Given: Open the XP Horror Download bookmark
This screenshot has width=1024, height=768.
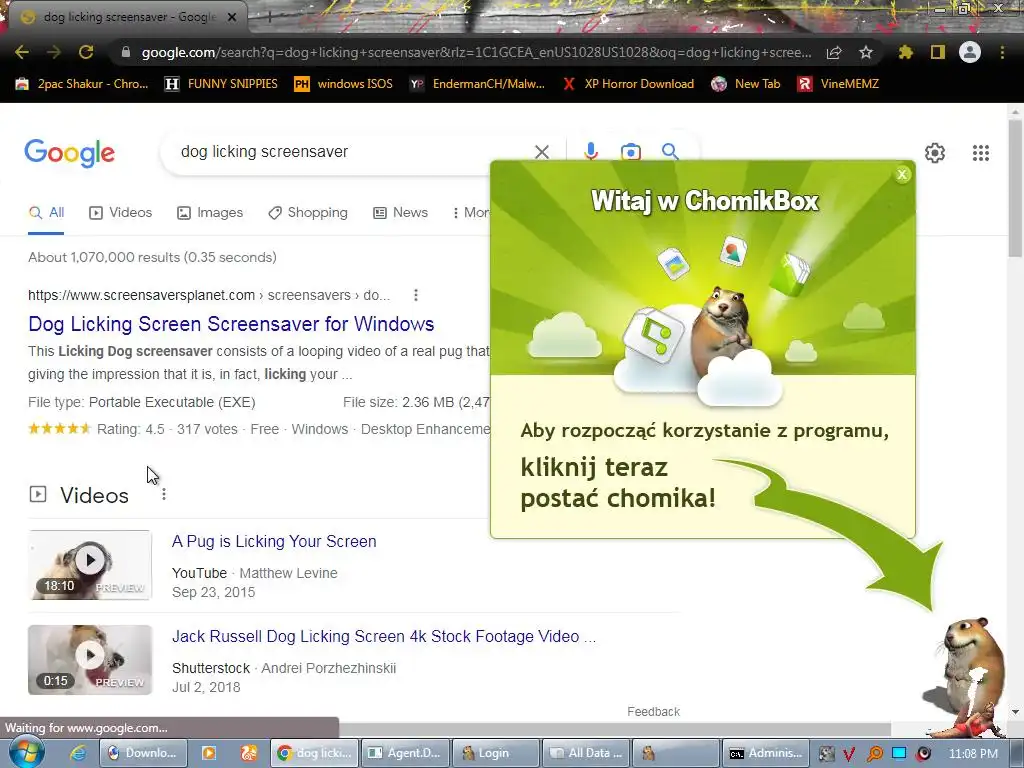Looking at the screenshot, I should (x=628, y=84).
